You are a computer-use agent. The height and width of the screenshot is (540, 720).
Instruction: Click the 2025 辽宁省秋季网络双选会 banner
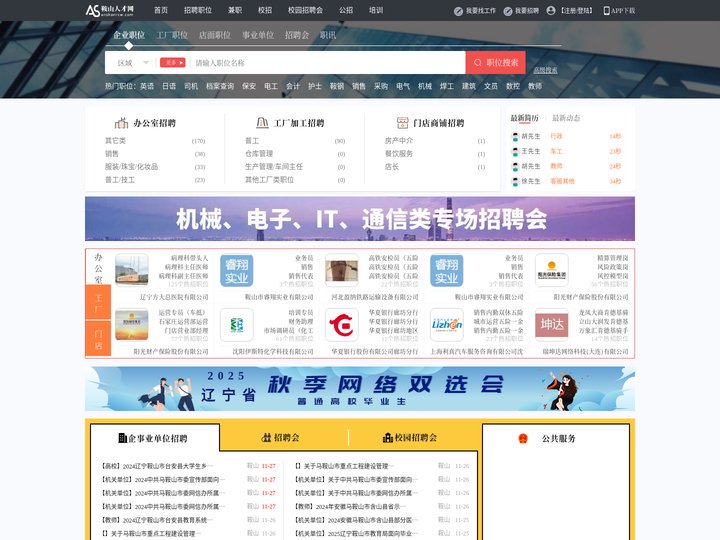(360, 388)
